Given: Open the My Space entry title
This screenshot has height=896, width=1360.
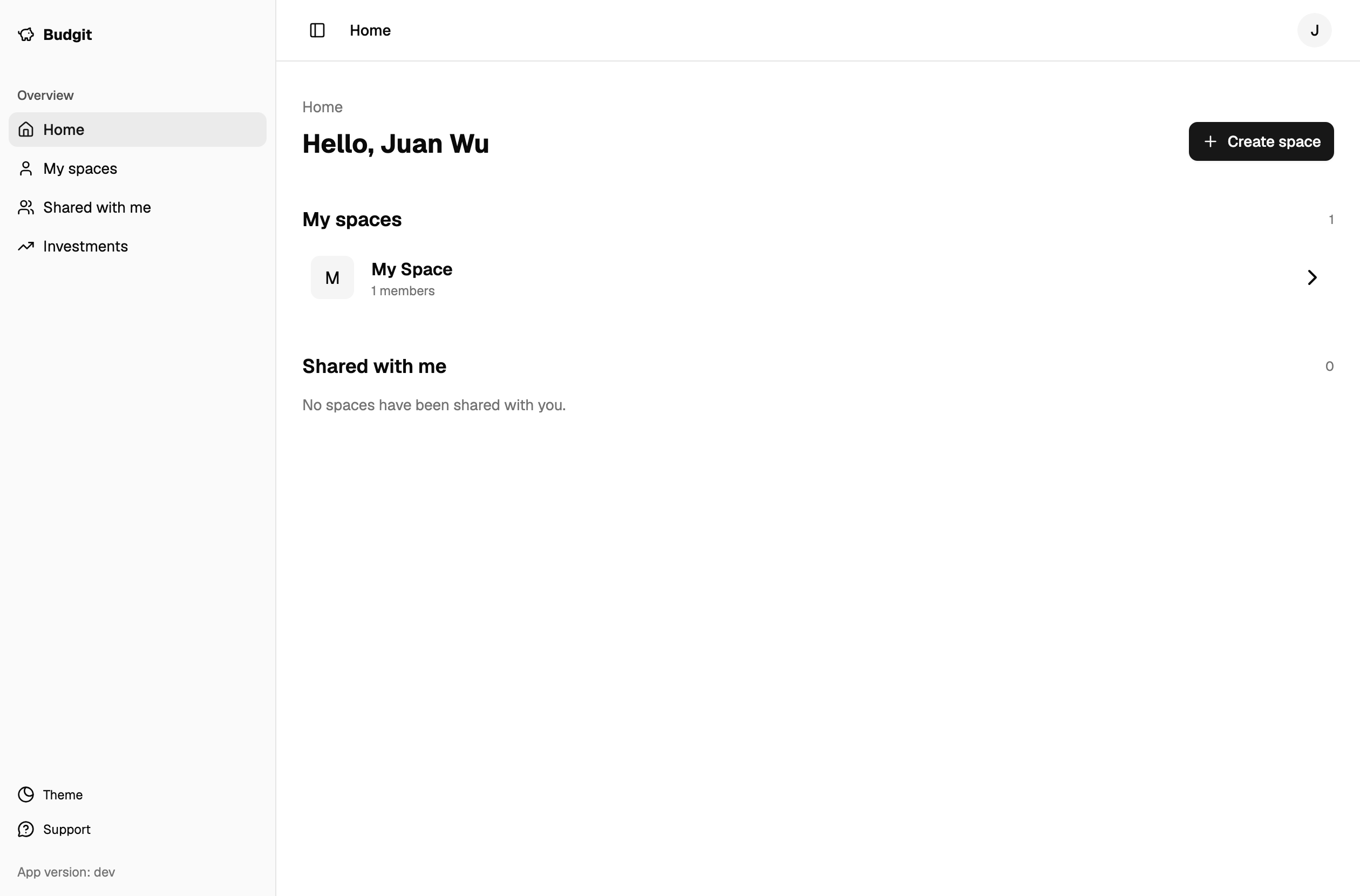Looking at the screenshot, I should [x=411, y=269].
